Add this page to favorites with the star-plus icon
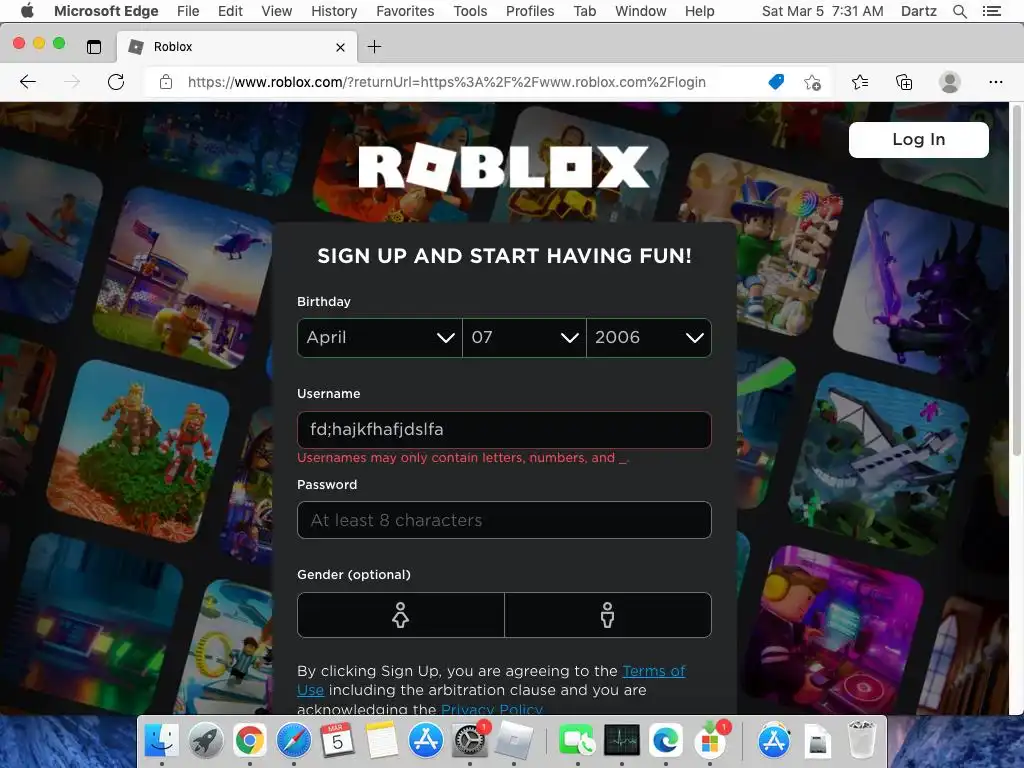The height and width of the screenshot is (768, 1024). (x=812, y=82)
